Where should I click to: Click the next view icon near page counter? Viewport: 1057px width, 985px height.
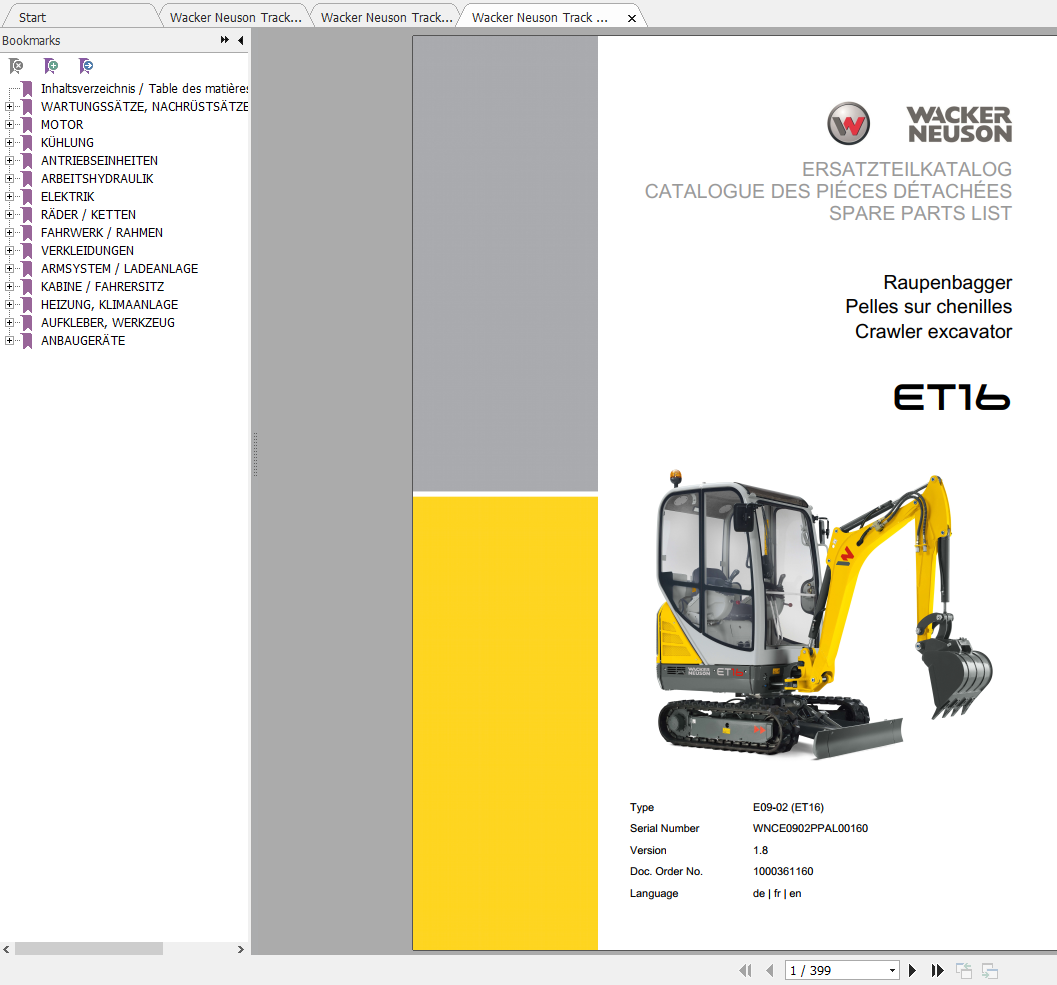pos(990,970)
